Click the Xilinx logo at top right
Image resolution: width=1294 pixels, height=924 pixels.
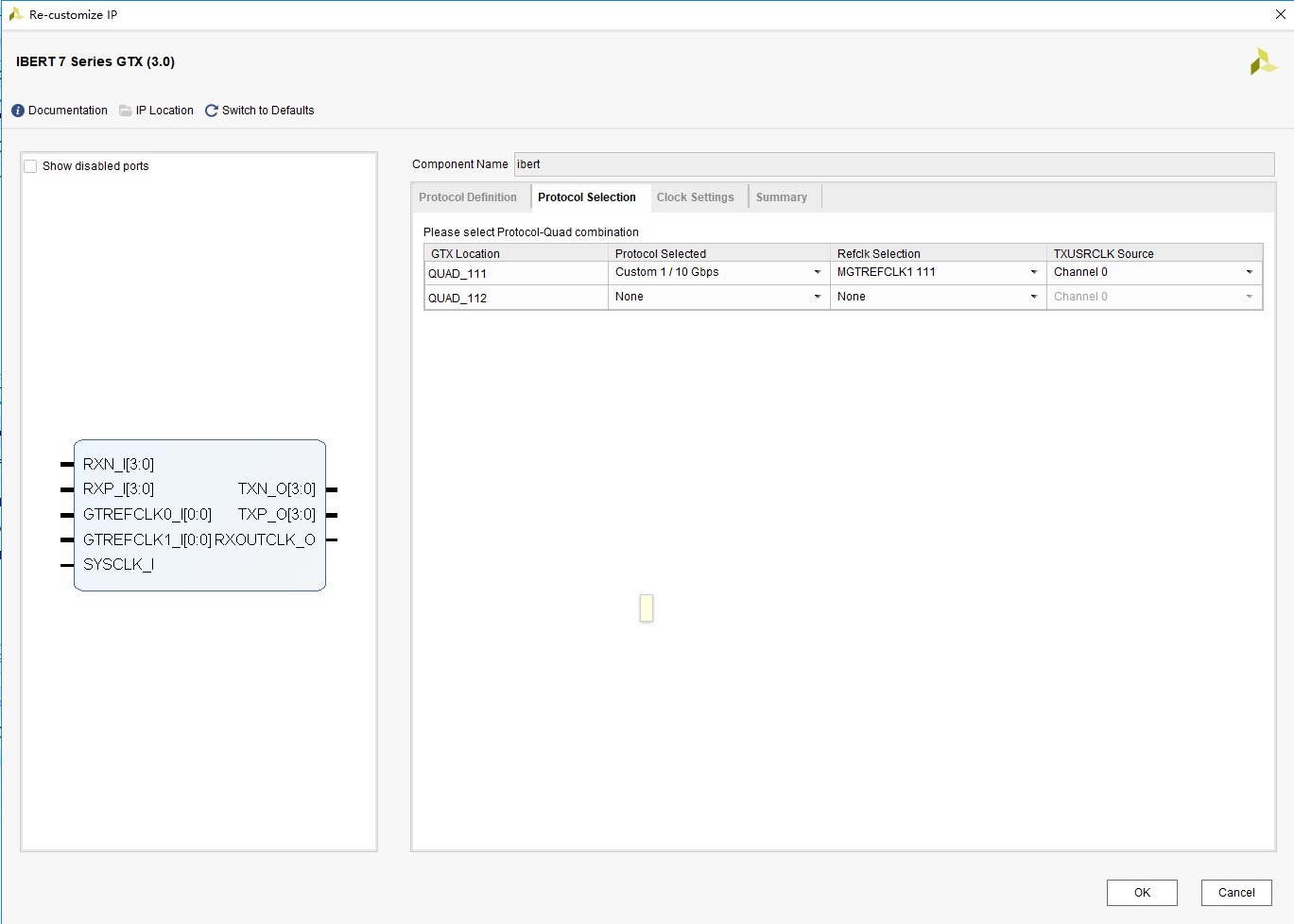tap(1263, 62)
